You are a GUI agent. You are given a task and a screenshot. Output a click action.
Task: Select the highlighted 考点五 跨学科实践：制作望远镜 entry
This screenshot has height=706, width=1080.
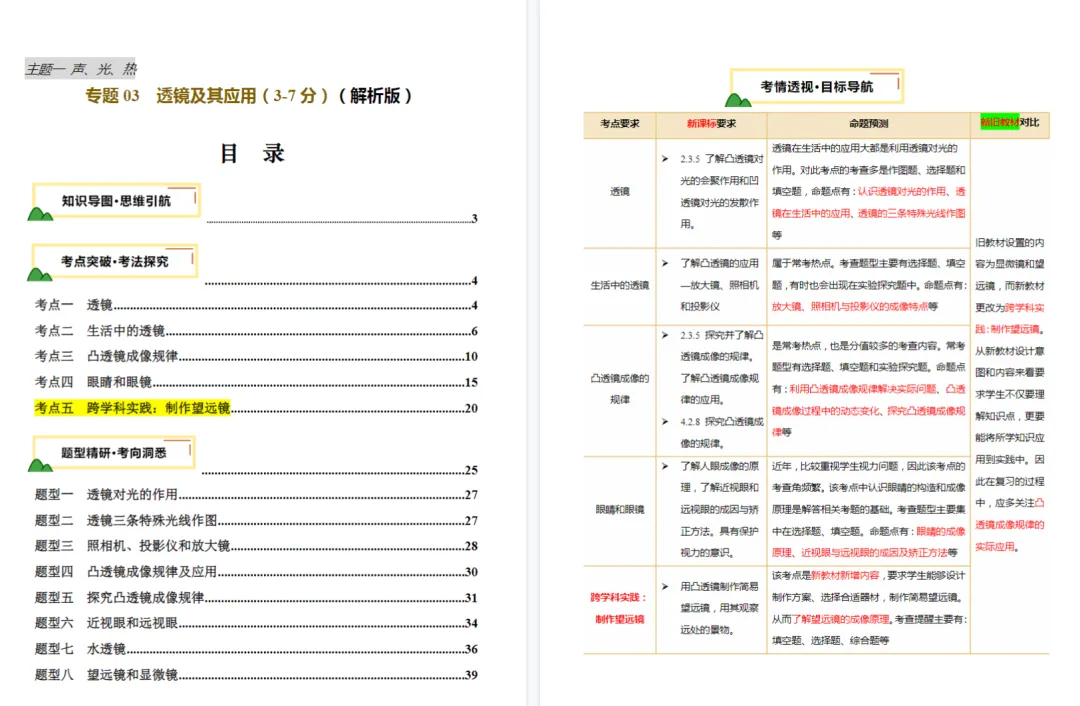tap(136, 408)
